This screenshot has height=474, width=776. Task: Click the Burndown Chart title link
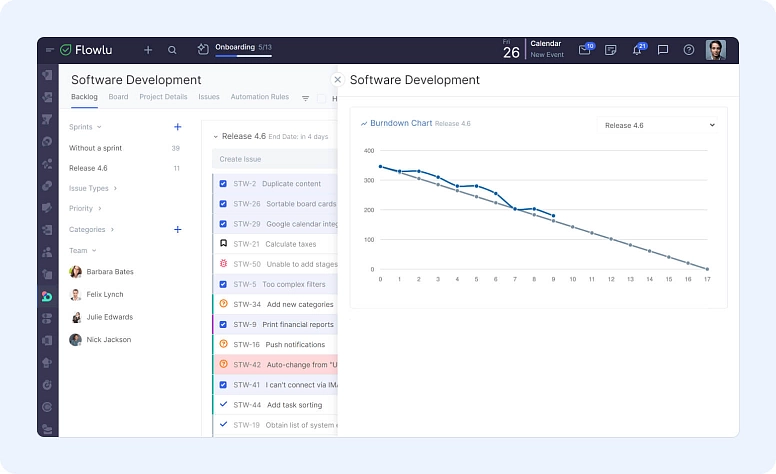click(x=400, y=123)
